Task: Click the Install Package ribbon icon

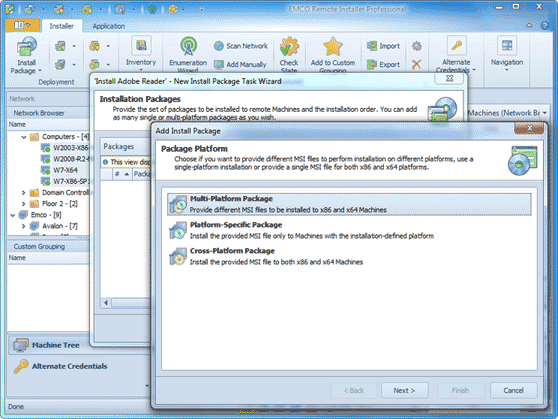Action: [x=26, y=47]
